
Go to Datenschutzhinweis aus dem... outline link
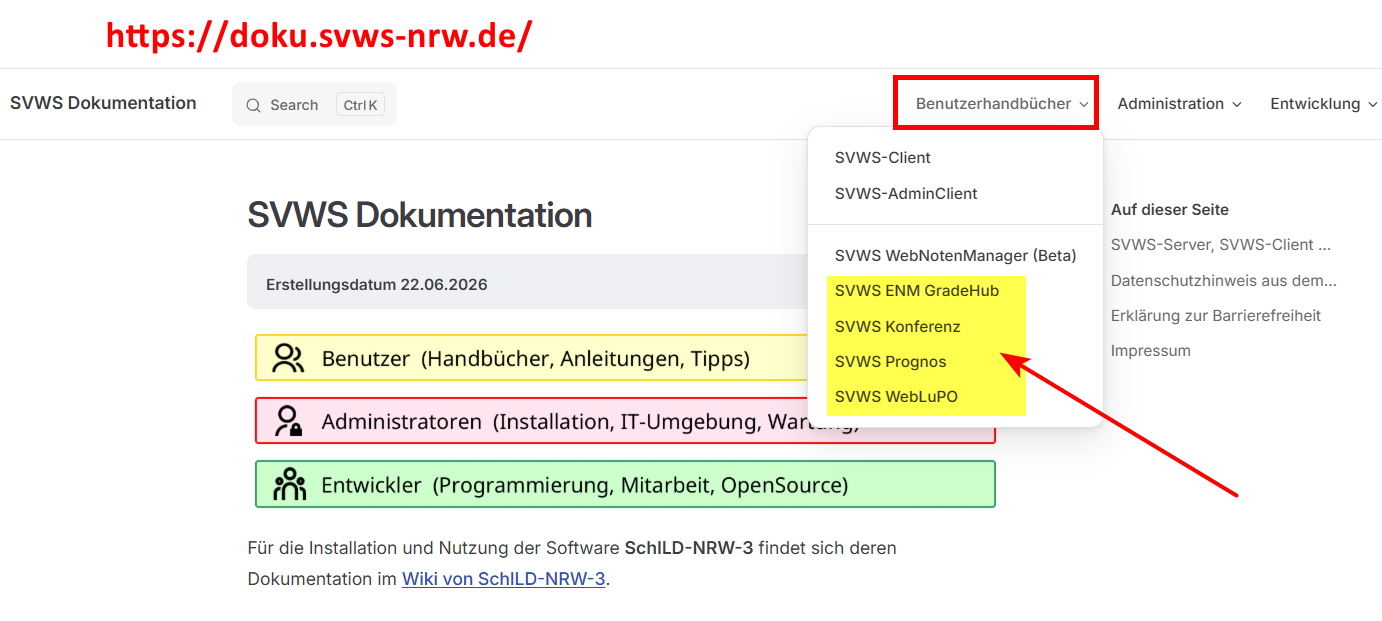click(1223, 280)
